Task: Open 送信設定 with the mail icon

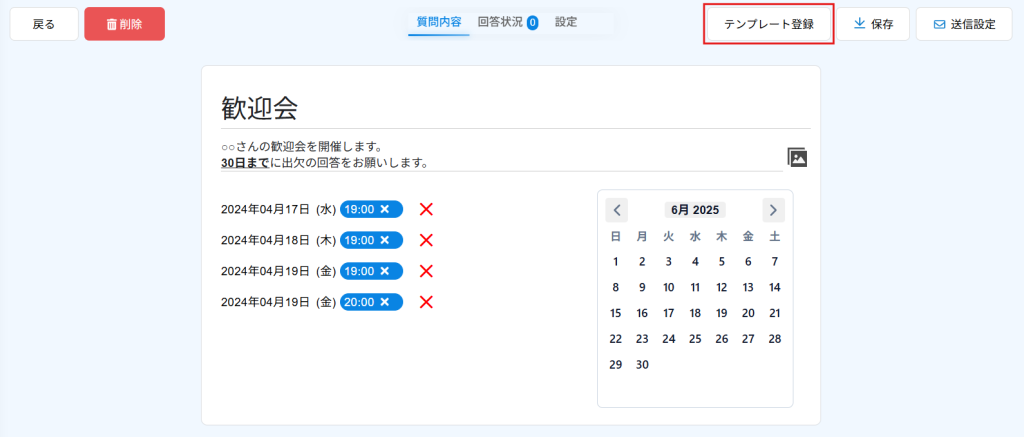Action: (x=964, y=25)
